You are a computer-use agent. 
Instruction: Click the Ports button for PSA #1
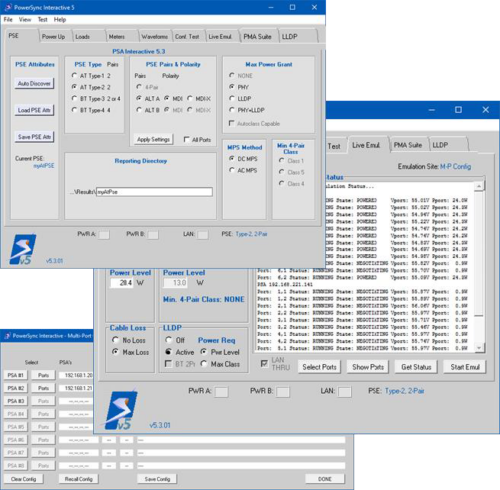[43, 375]
